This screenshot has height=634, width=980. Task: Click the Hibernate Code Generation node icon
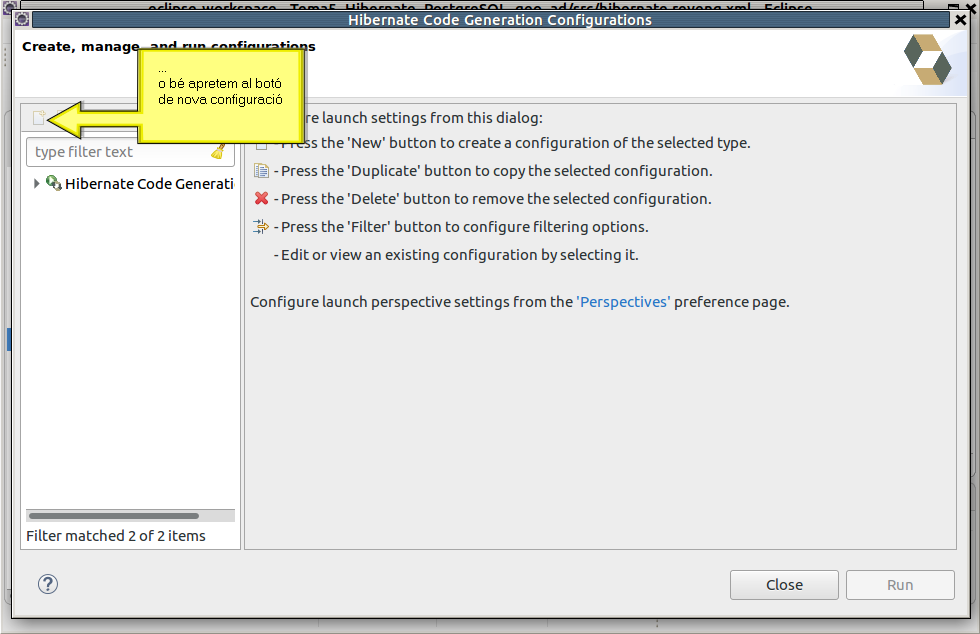(x=54, y=183)
